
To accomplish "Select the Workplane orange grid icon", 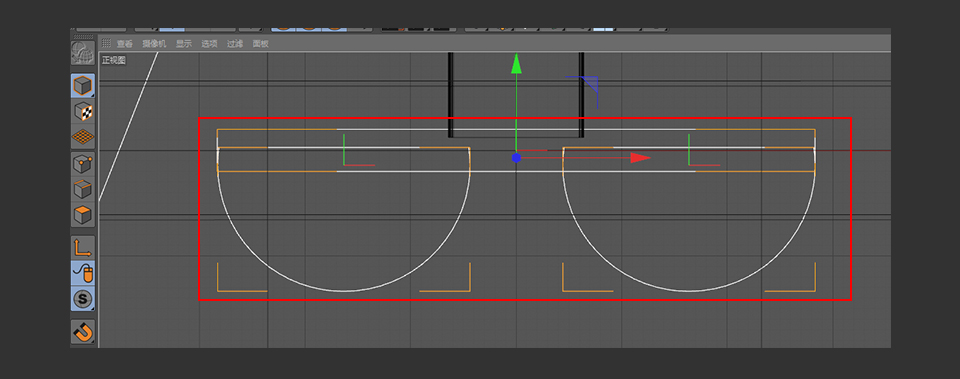I will click(83, 137).
